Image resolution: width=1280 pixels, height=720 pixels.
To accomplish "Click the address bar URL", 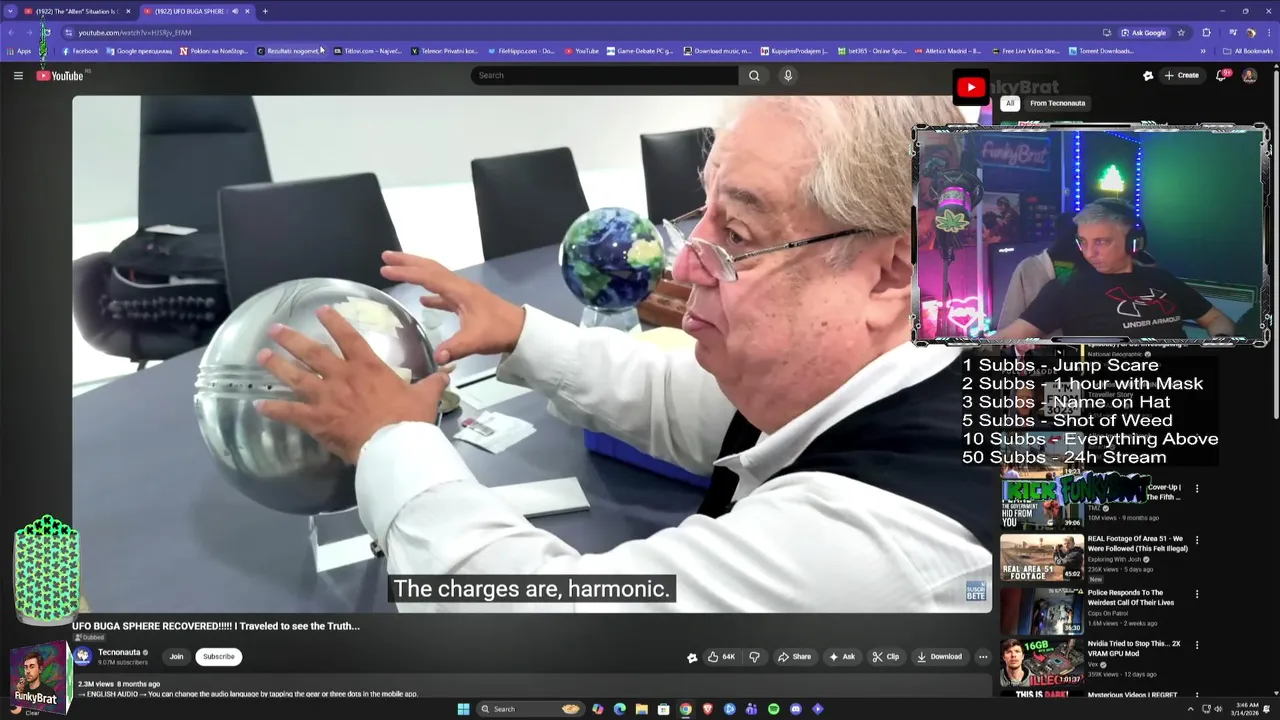I will click(135, 32).
